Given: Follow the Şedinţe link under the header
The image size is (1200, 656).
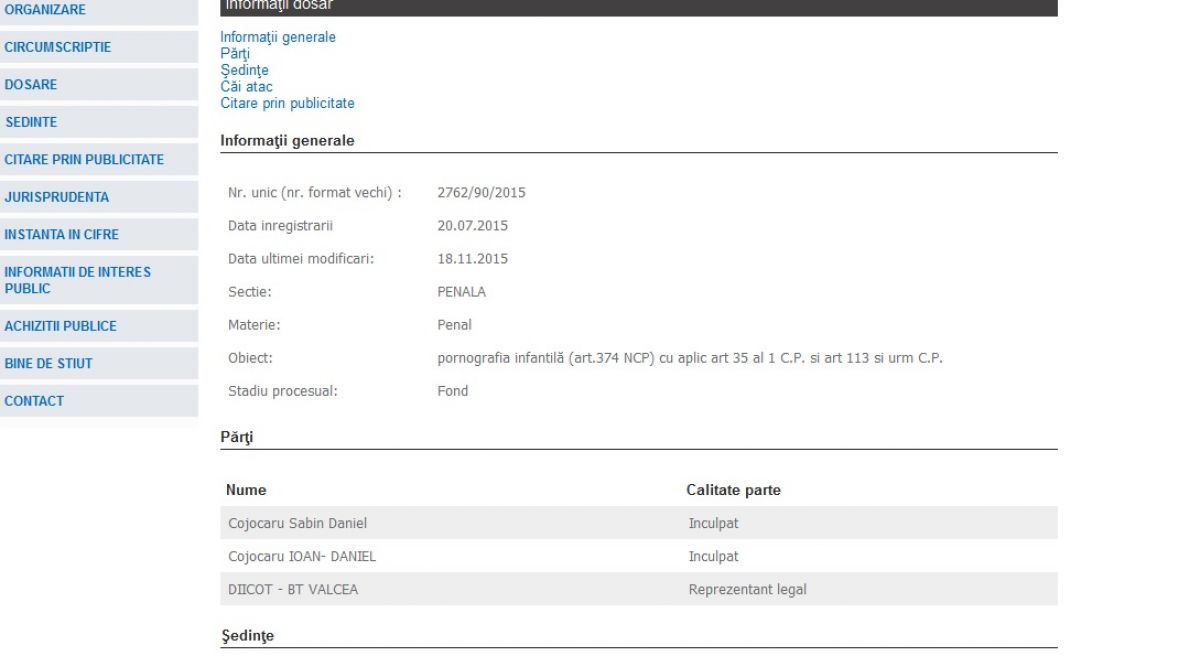Looking at the screenshot, I should 244,70.
